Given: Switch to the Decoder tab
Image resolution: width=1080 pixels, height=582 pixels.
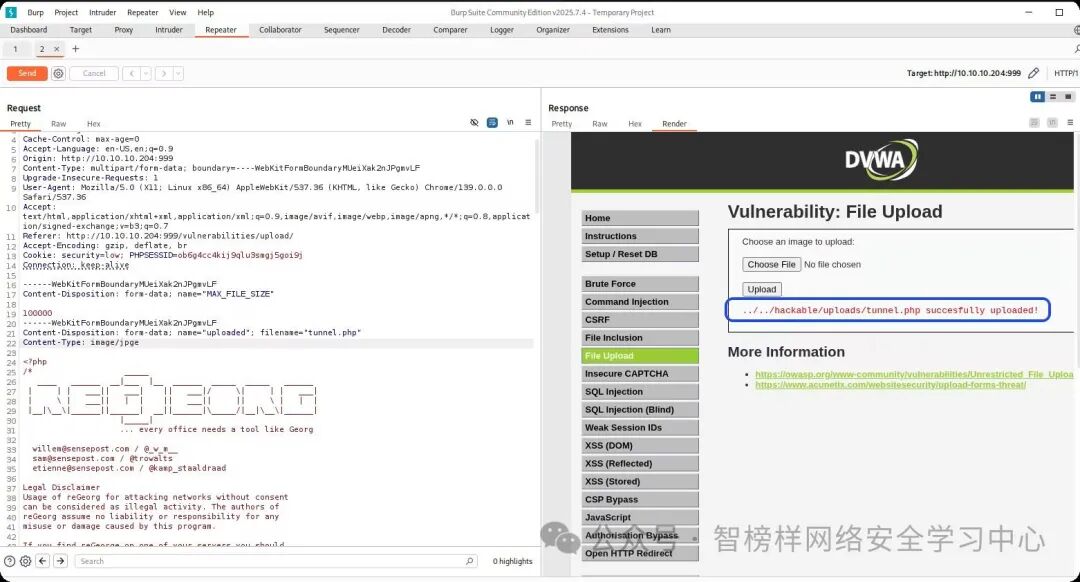Looking at the screenshot, I should tap(396, 30).
